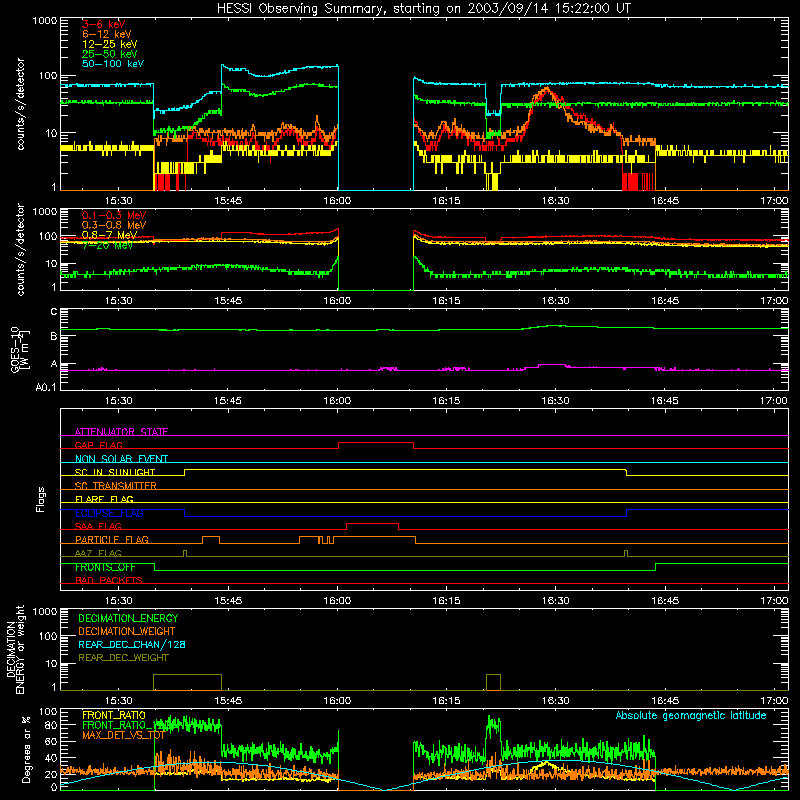Viewport: 800px width, 800px height.
Task: Select the SAA_FLAG label
Action: tap(98, 526)
